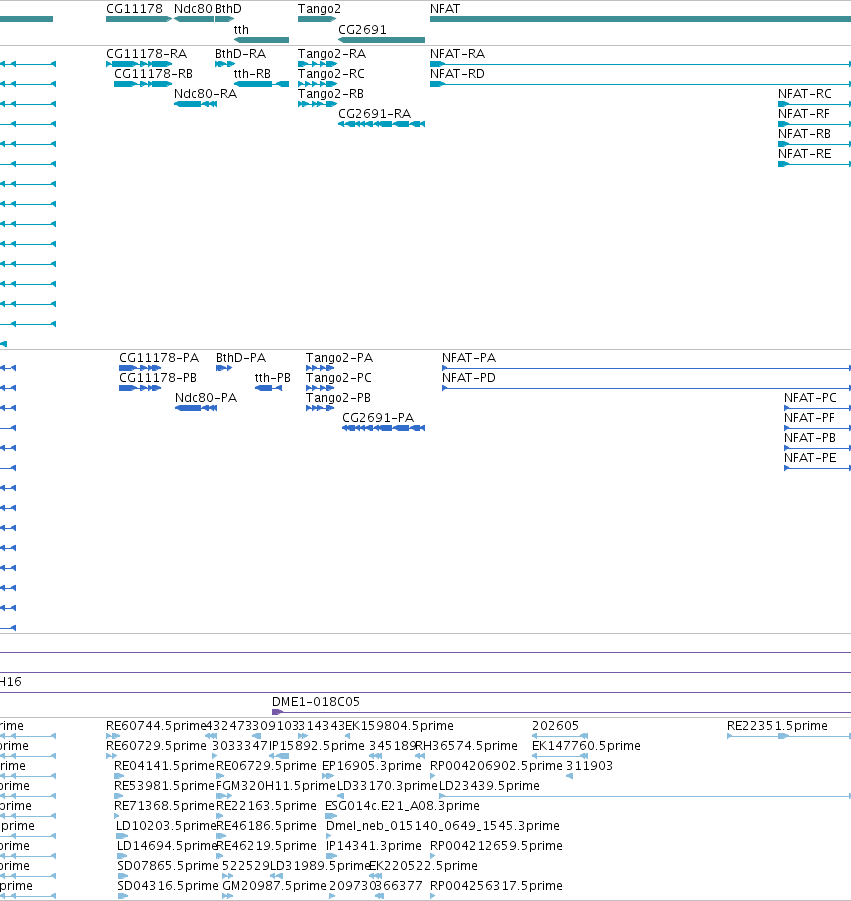
Task: Click EST 202605 label
Action: point(555,726)
